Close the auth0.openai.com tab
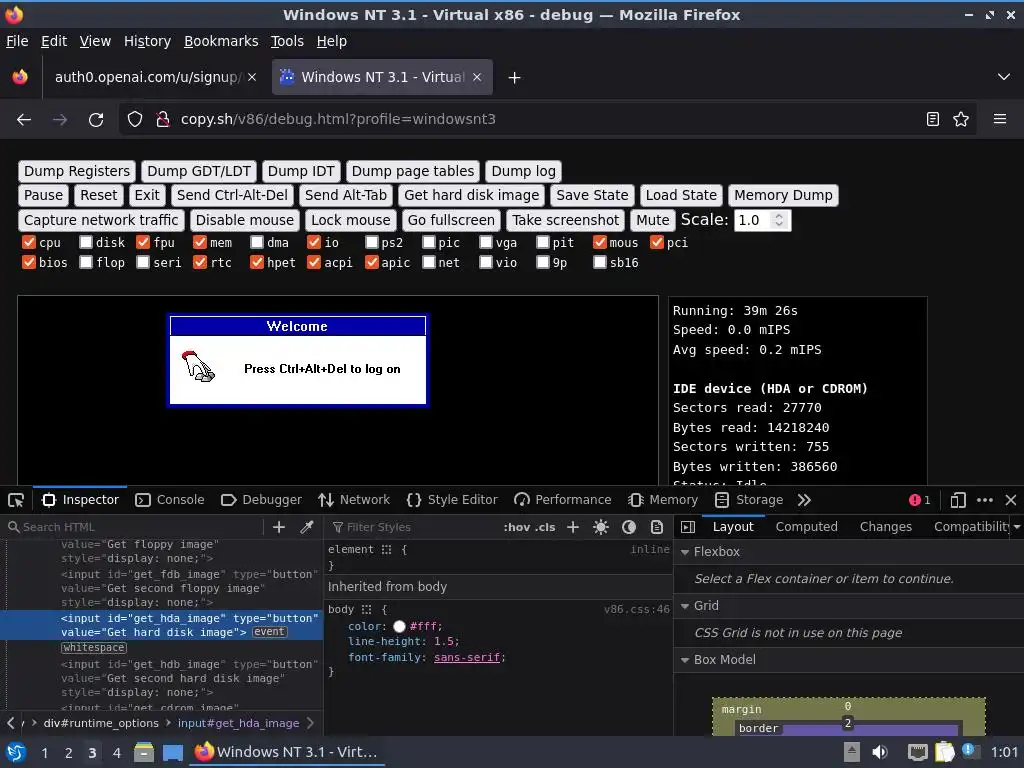The image size is (1024, 768). coord(252,77)
